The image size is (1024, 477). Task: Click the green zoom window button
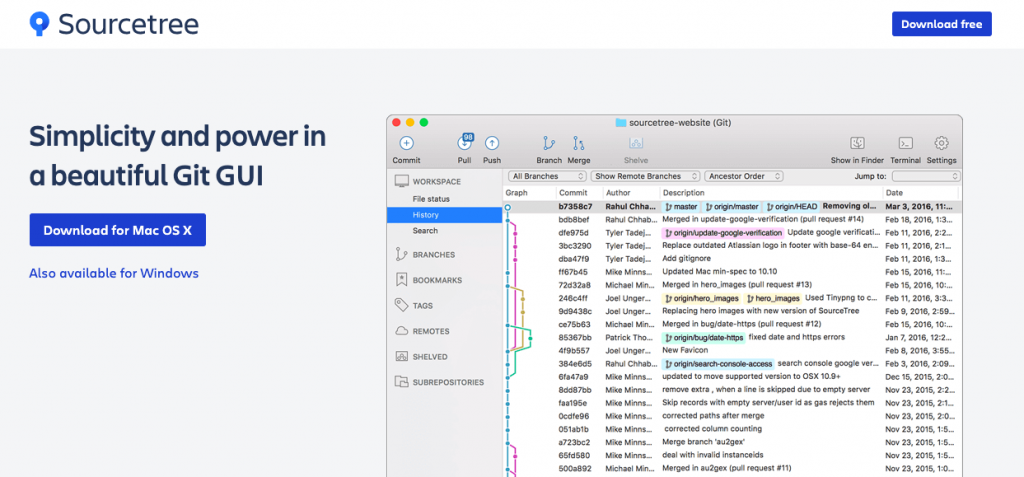424,122
